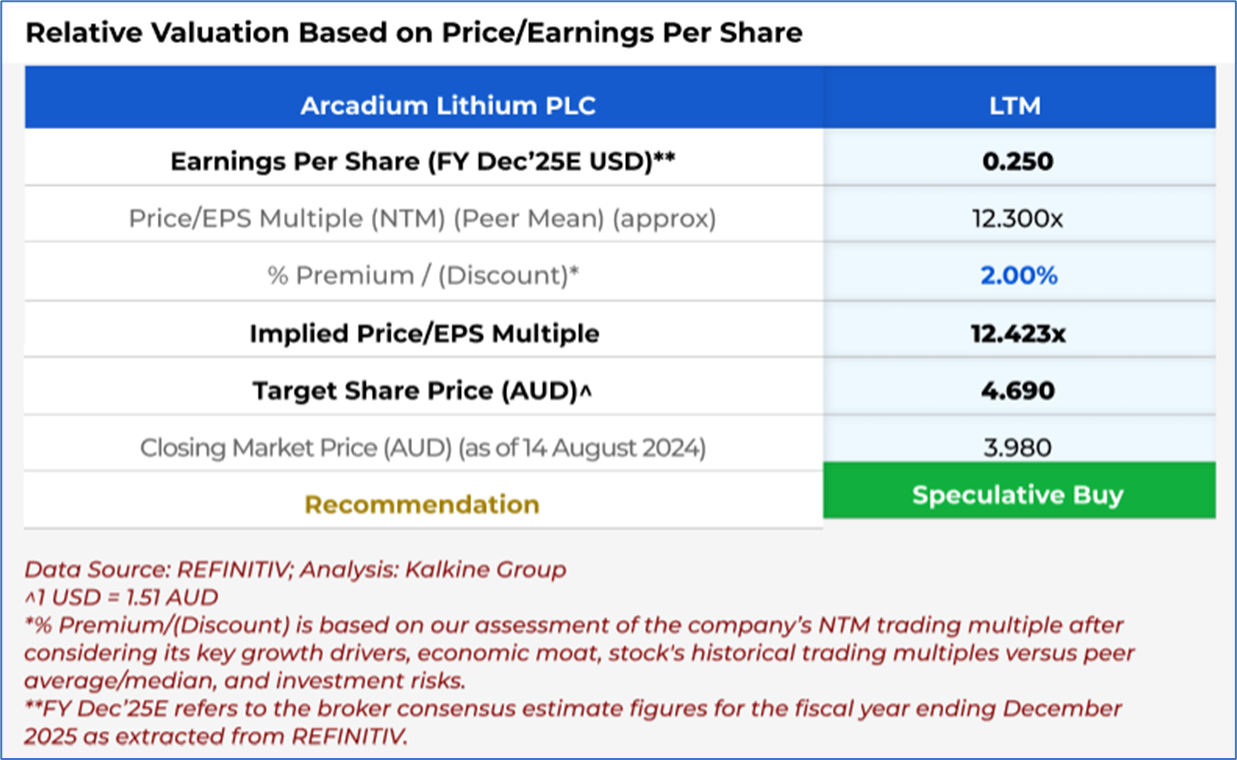Click the Relative Valuation title heading
The height and width of the screenshot is (760, 1237).
(413, 33)
